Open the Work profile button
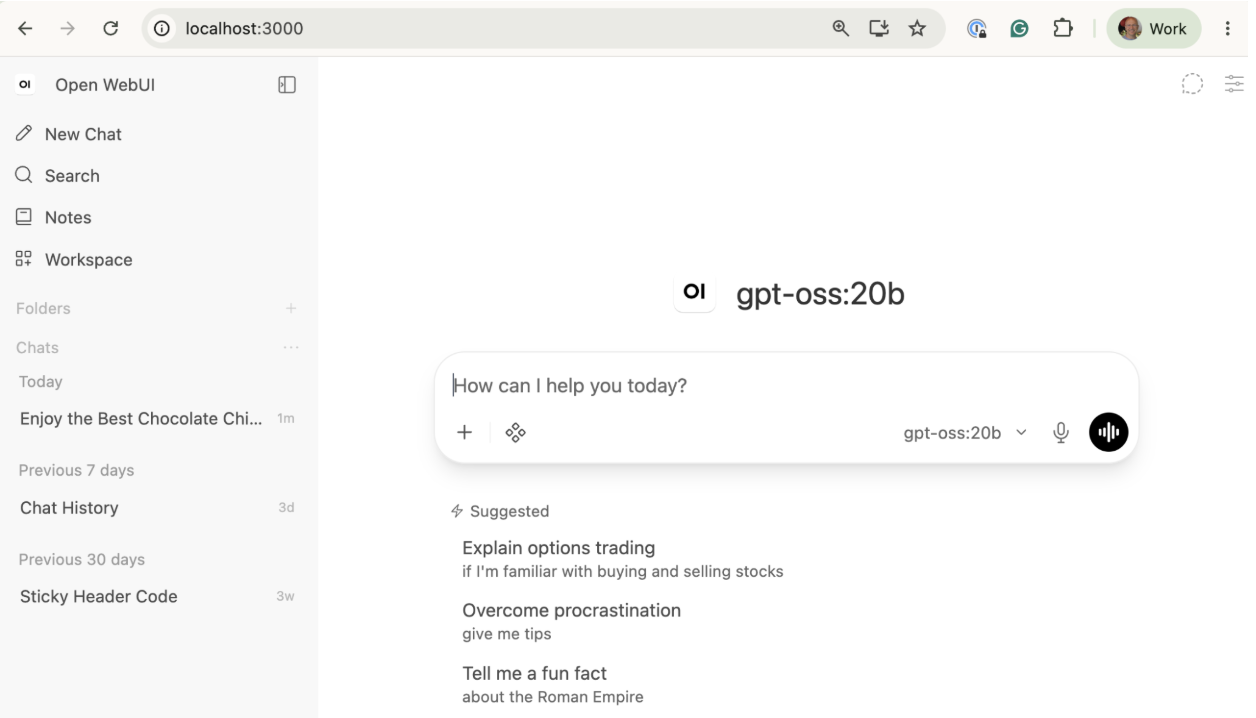 pyautogui.click(x=1153, y=29)
